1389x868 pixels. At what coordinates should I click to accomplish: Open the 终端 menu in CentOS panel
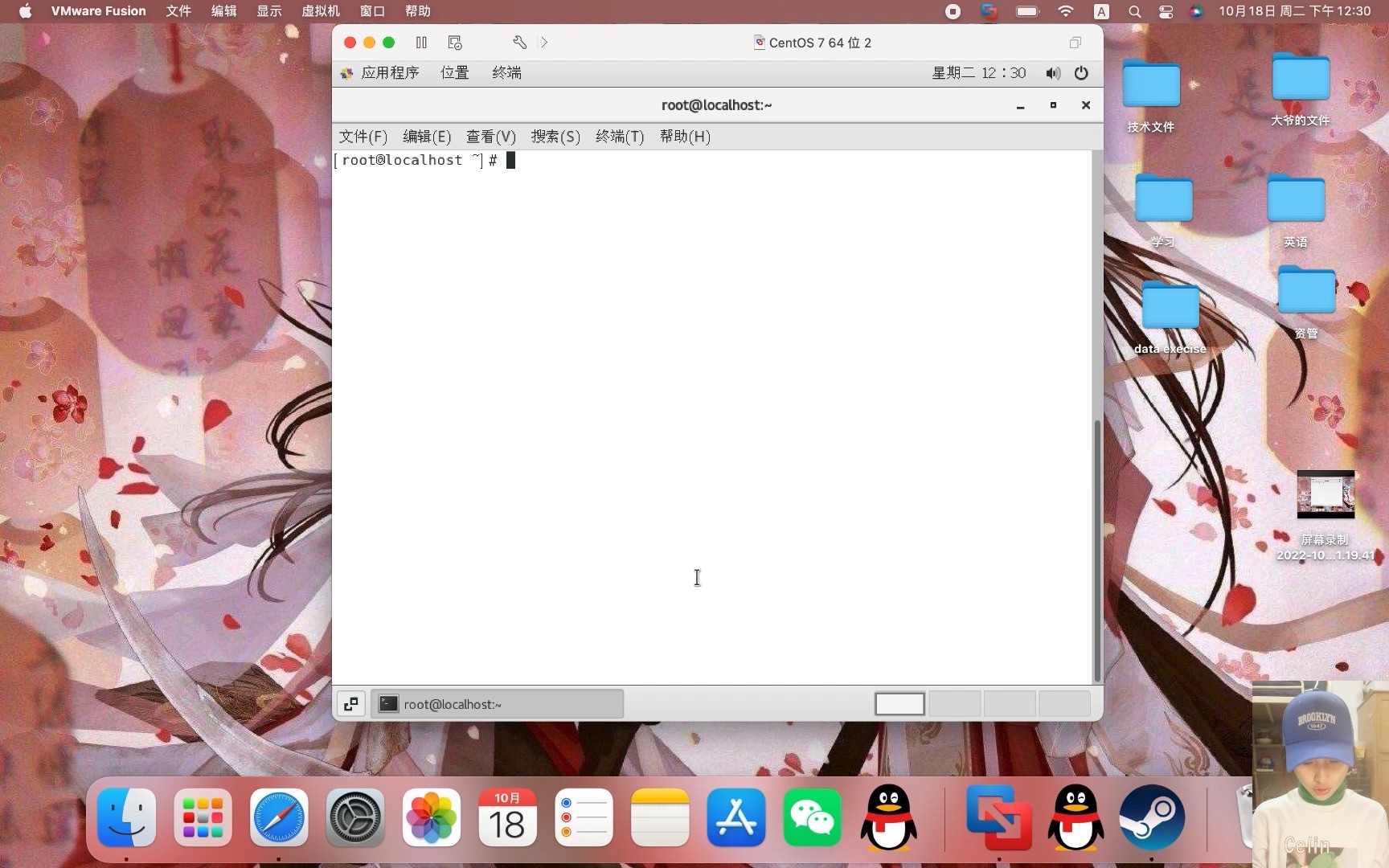point(506,73)
